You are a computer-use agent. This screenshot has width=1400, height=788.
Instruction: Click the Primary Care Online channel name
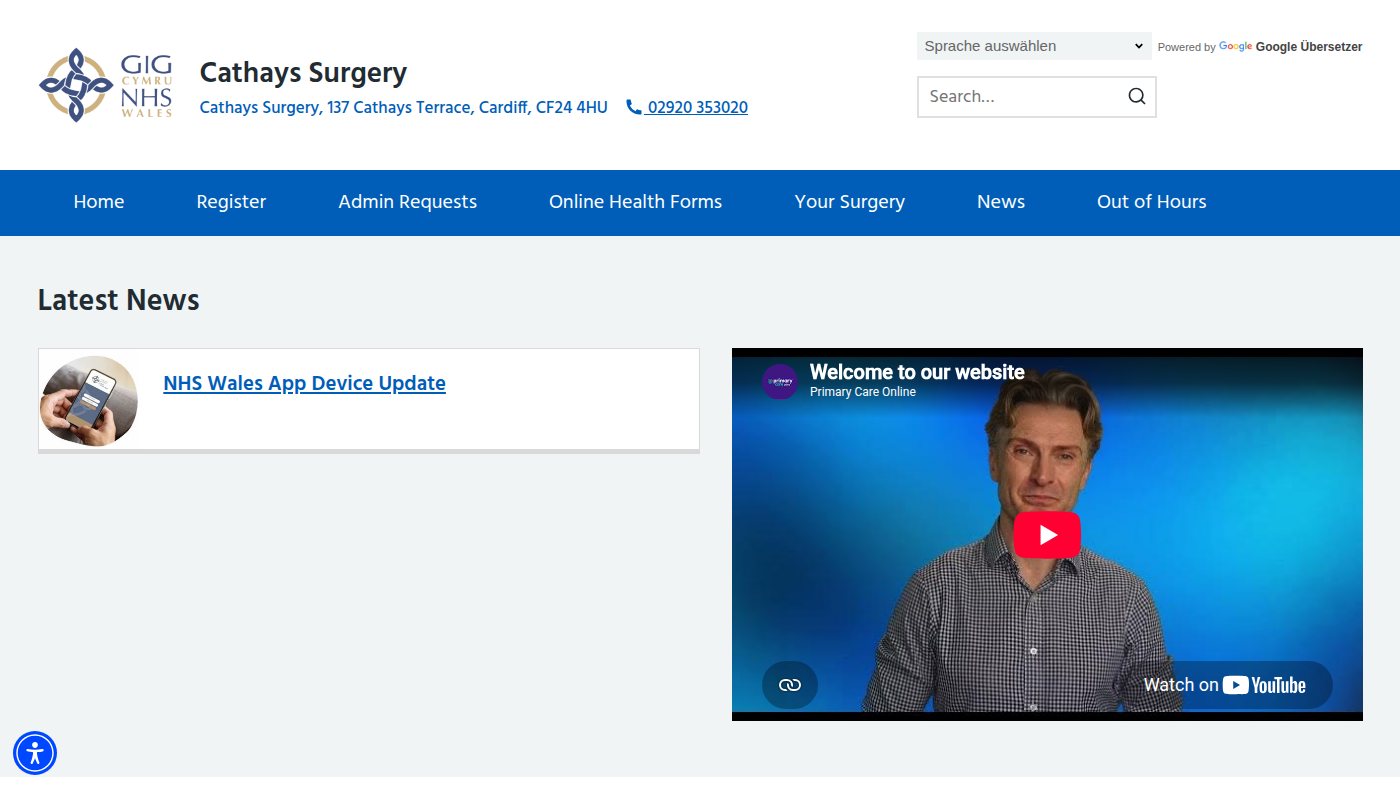pos(863,392)
